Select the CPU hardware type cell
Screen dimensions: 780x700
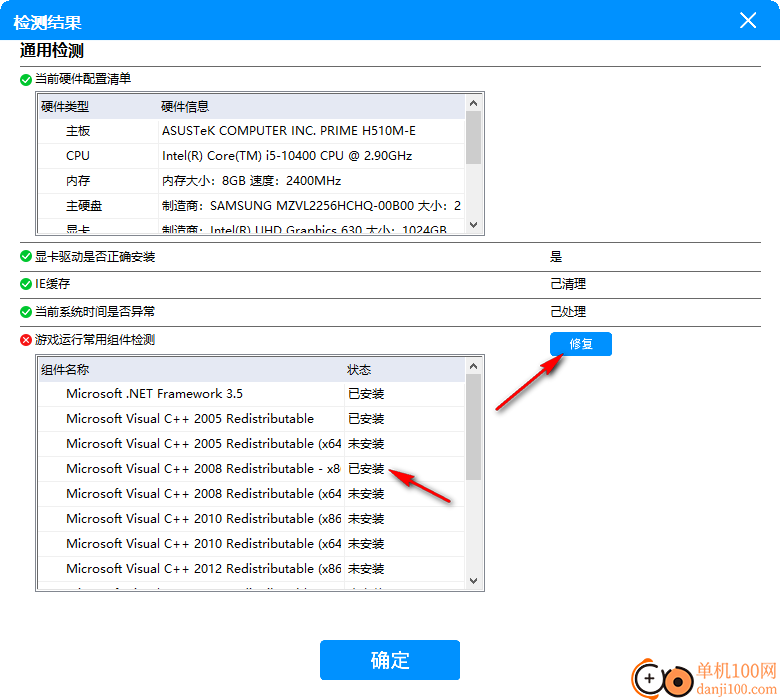98,156
